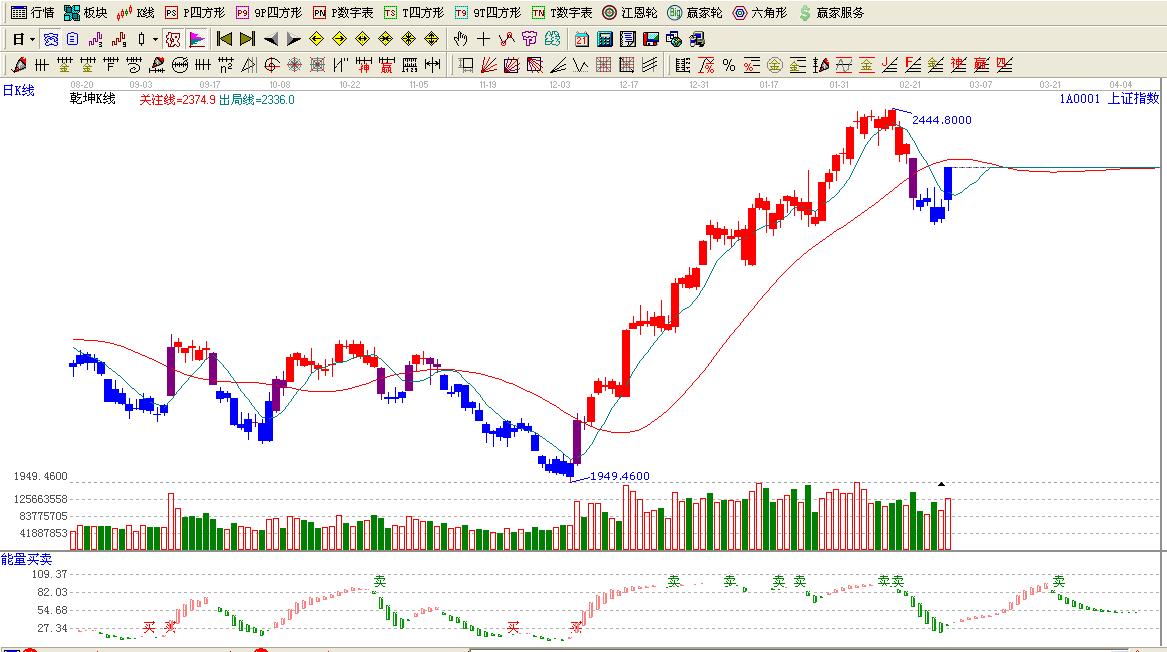Expand the candlestick chart type dropdown arrow
The width and height of the screenshot is (1167, 652).
pos(155,39)
